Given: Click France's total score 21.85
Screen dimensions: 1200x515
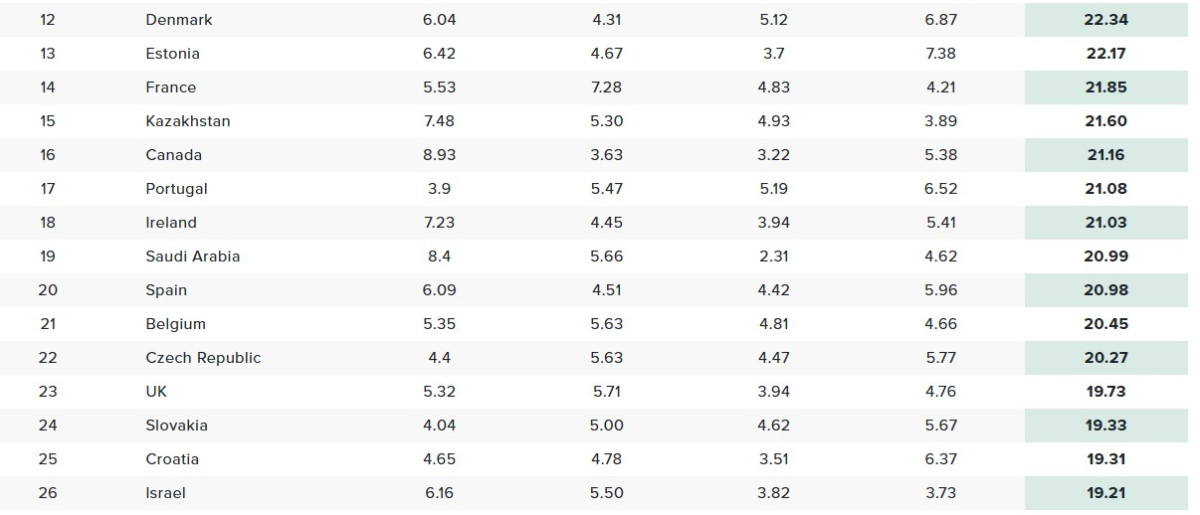Looking at the screenshot, I should tap(1106, 88).
